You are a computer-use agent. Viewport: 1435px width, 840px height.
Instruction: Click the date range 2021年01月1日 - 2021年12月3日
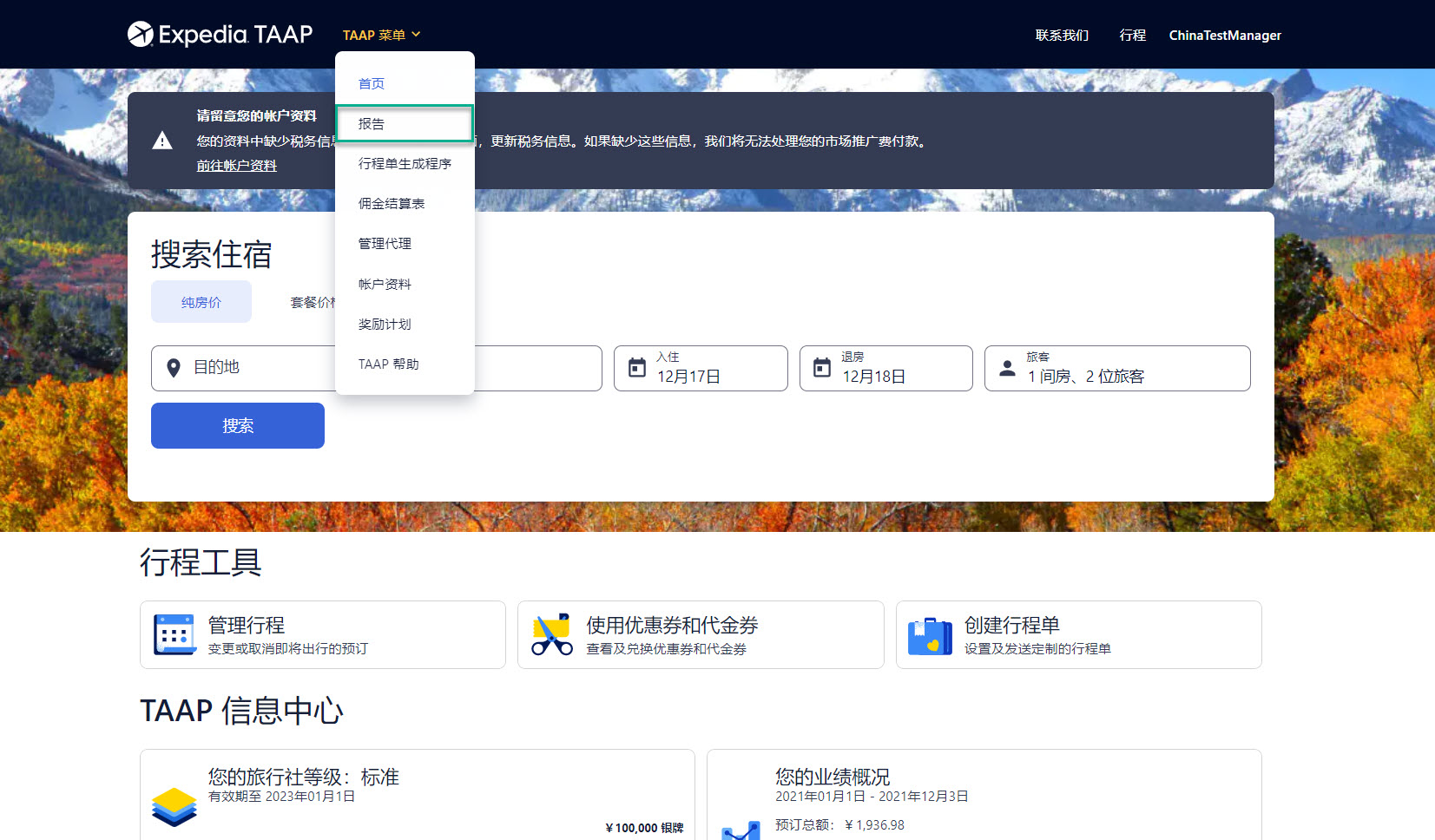872,797
